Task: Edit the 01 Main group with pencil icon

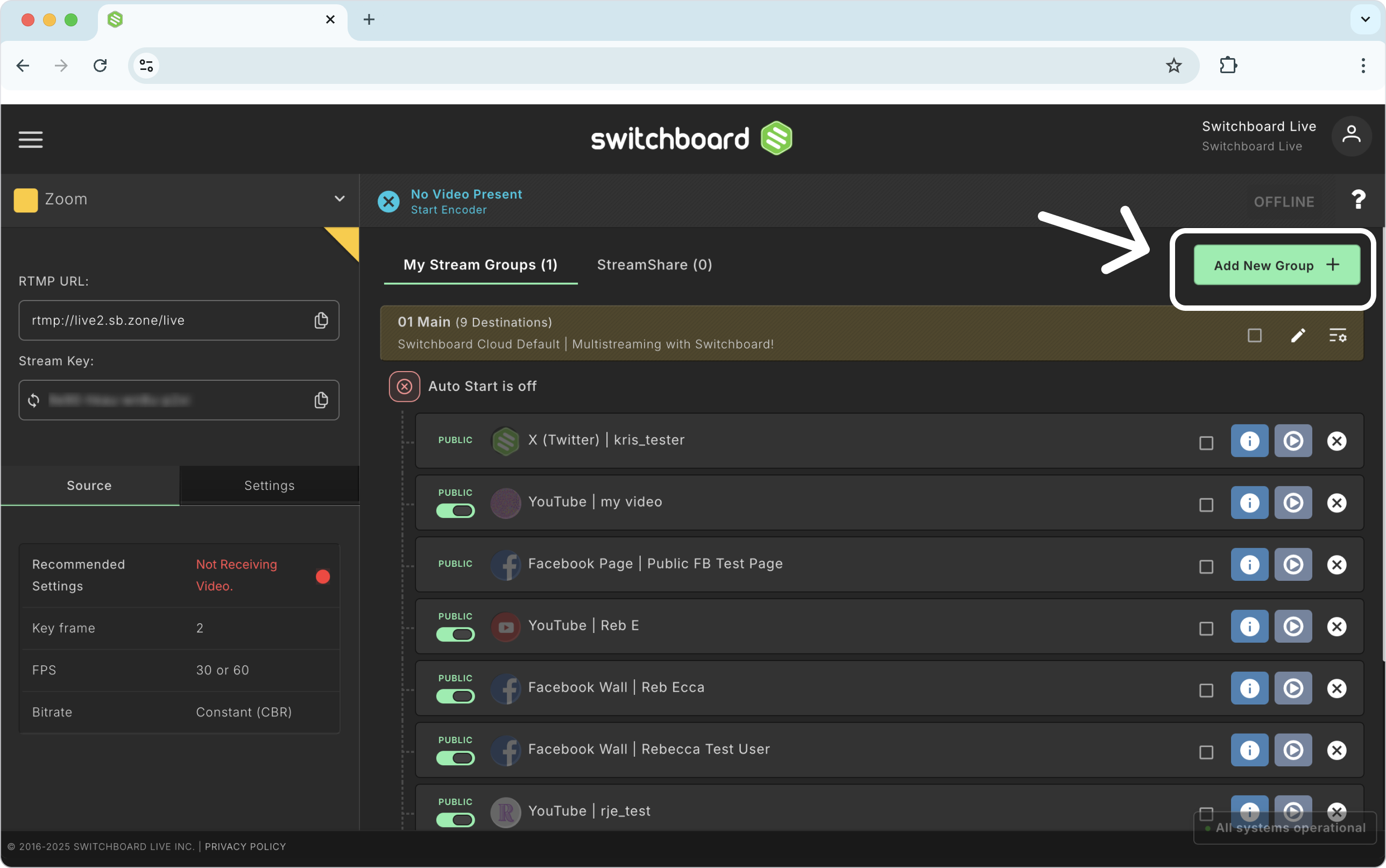Action: [x=1298, y=335]
